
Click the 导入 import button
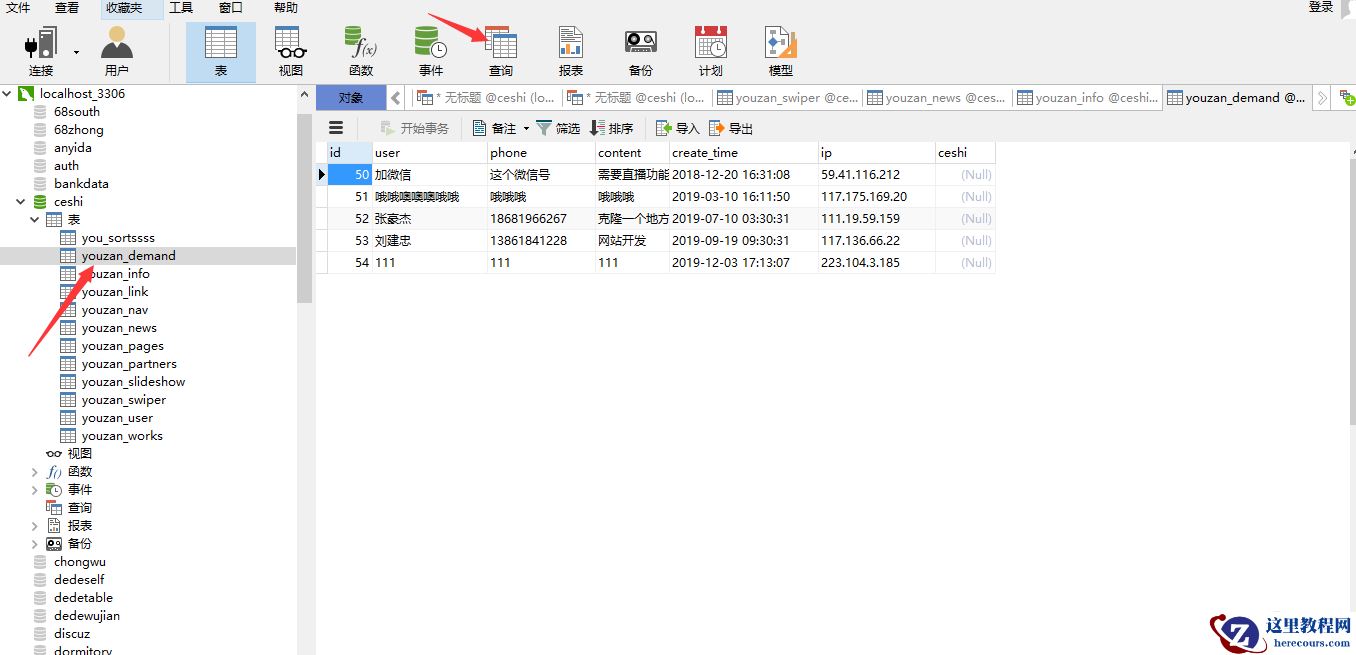(678, 128)
